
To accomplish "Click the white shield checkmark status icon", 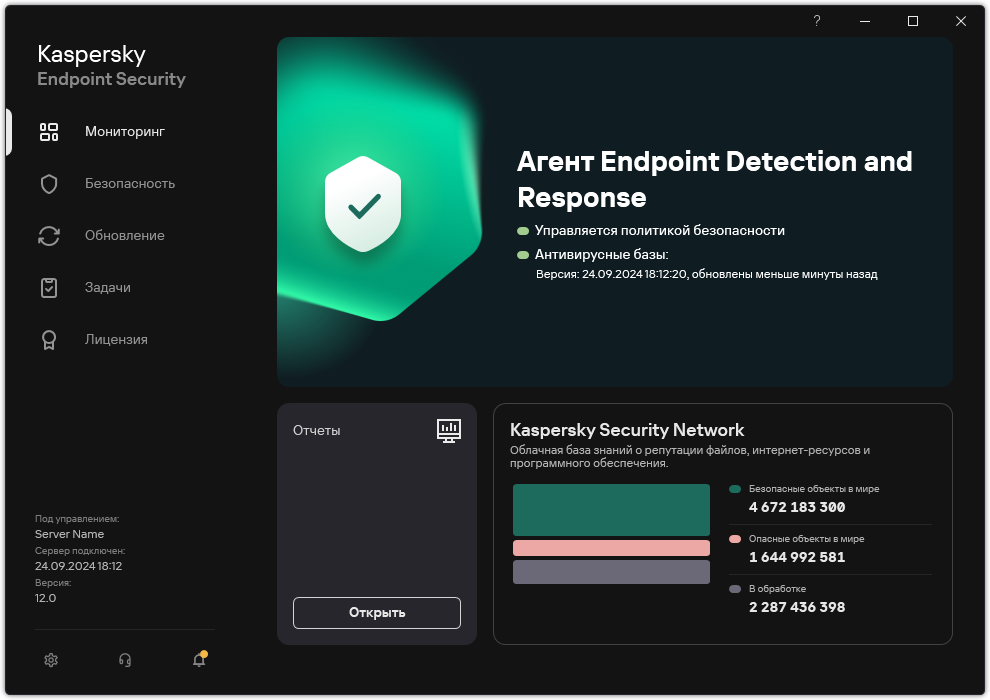I will pos(363,204).
